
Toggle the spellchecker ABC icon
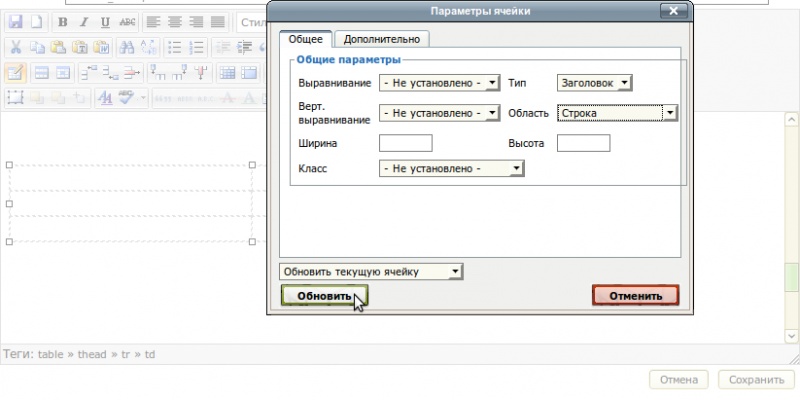(126, 98)
